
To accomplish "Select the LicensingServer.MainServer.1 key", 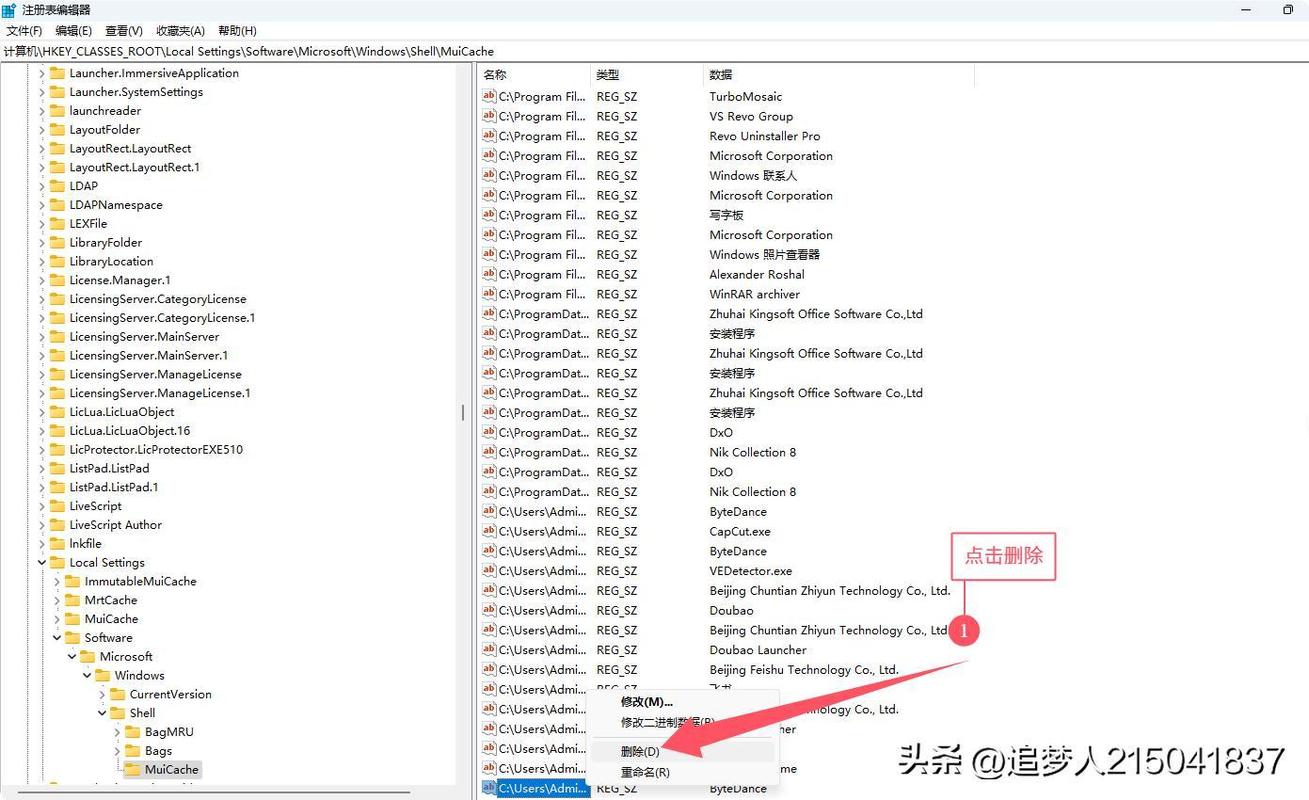I will pos(149,356).
